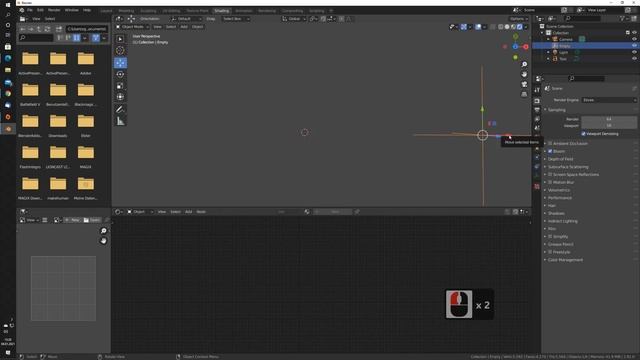Viewport: 640px width, 360px height.
Task: Activate the Move tool in the toolbar
Action: [120, 63]
